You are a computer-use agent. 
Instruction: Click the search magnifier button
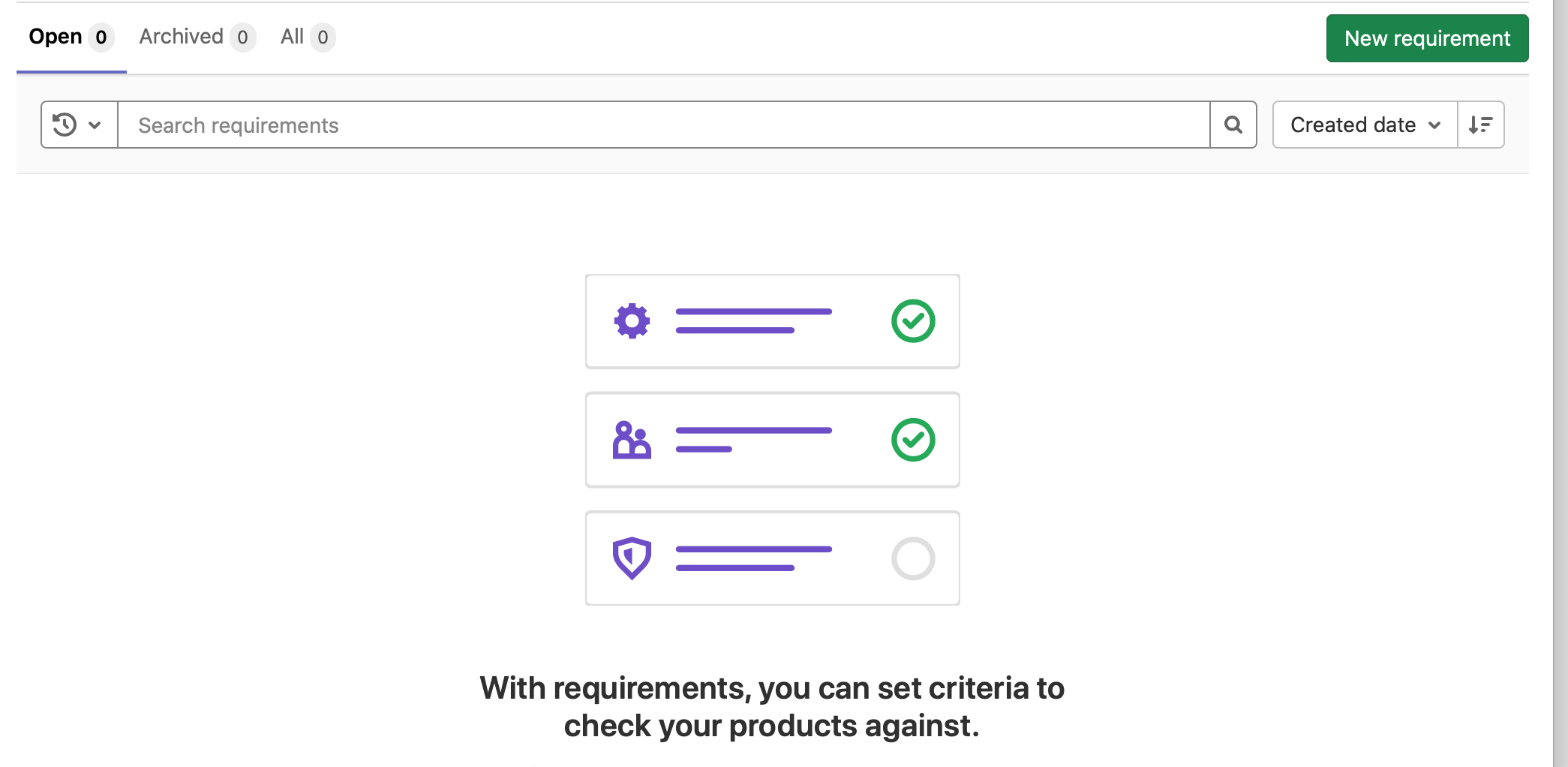[x=1233, y=125]
